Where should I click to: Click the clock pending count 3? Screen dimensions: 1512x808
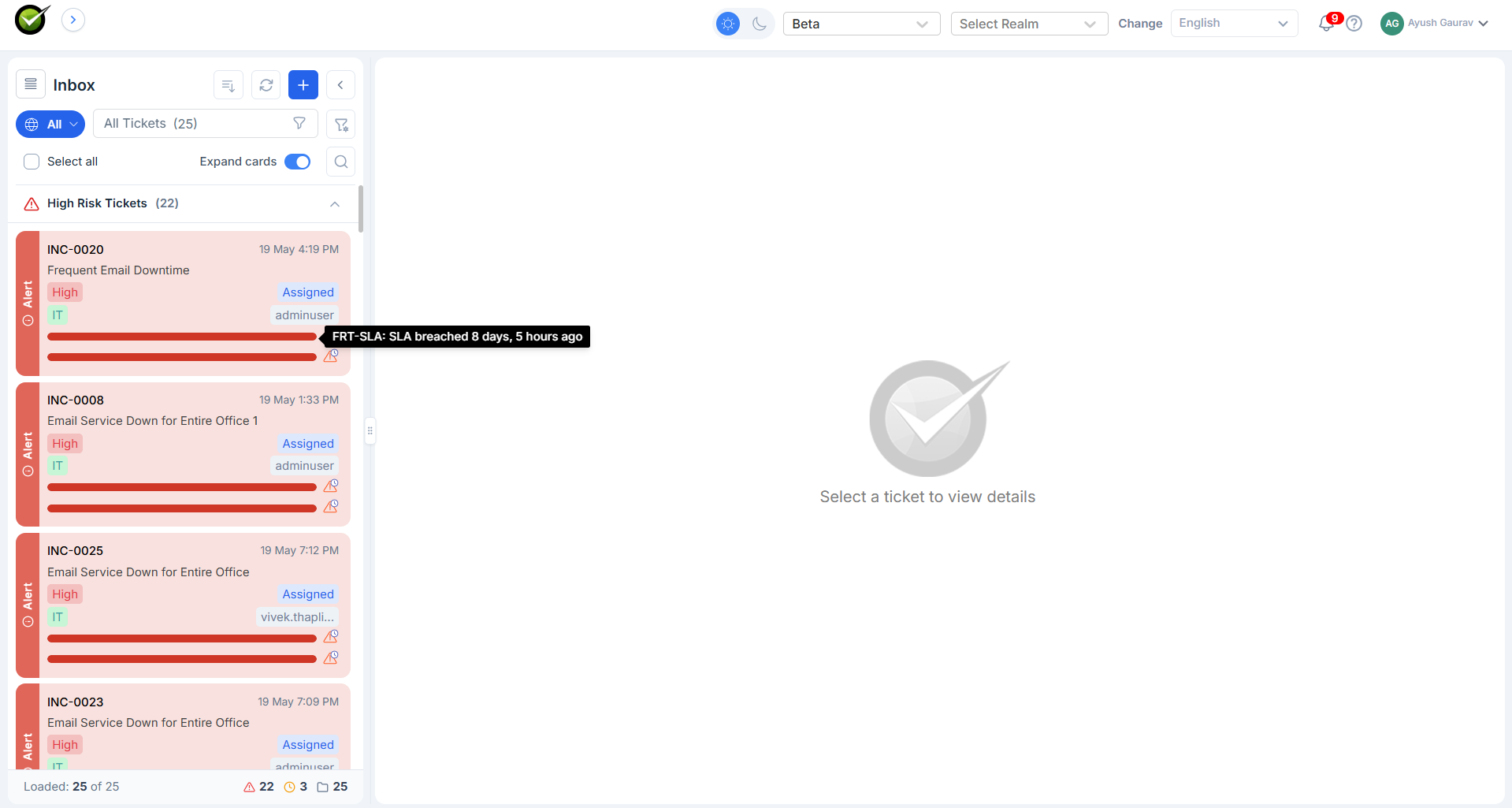pyautogui.click(x=295, y=787)
